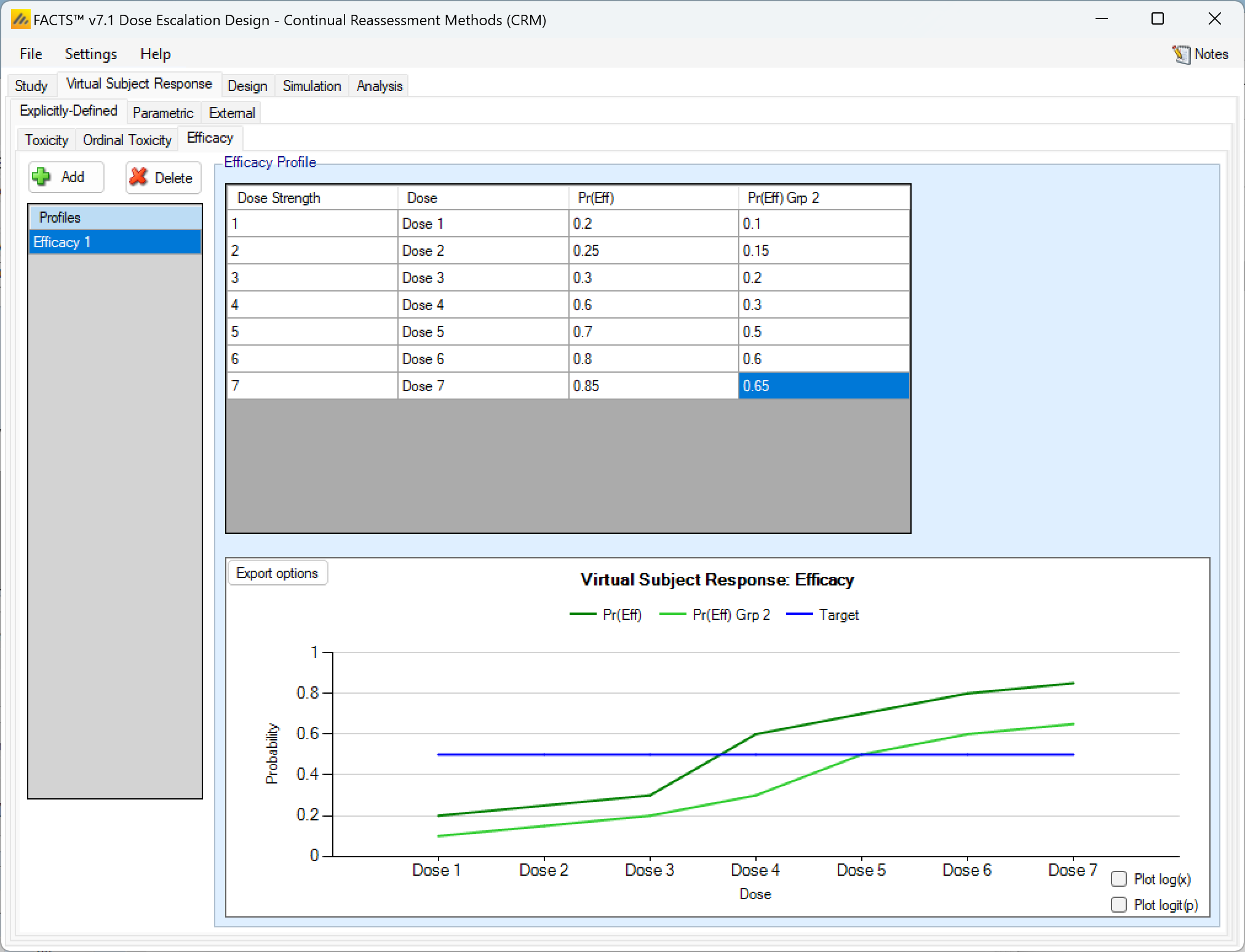Click the light green Pr(Eff) Grp 2 legend line
This screenshot has height=952, width=1245.
[672, 614]
